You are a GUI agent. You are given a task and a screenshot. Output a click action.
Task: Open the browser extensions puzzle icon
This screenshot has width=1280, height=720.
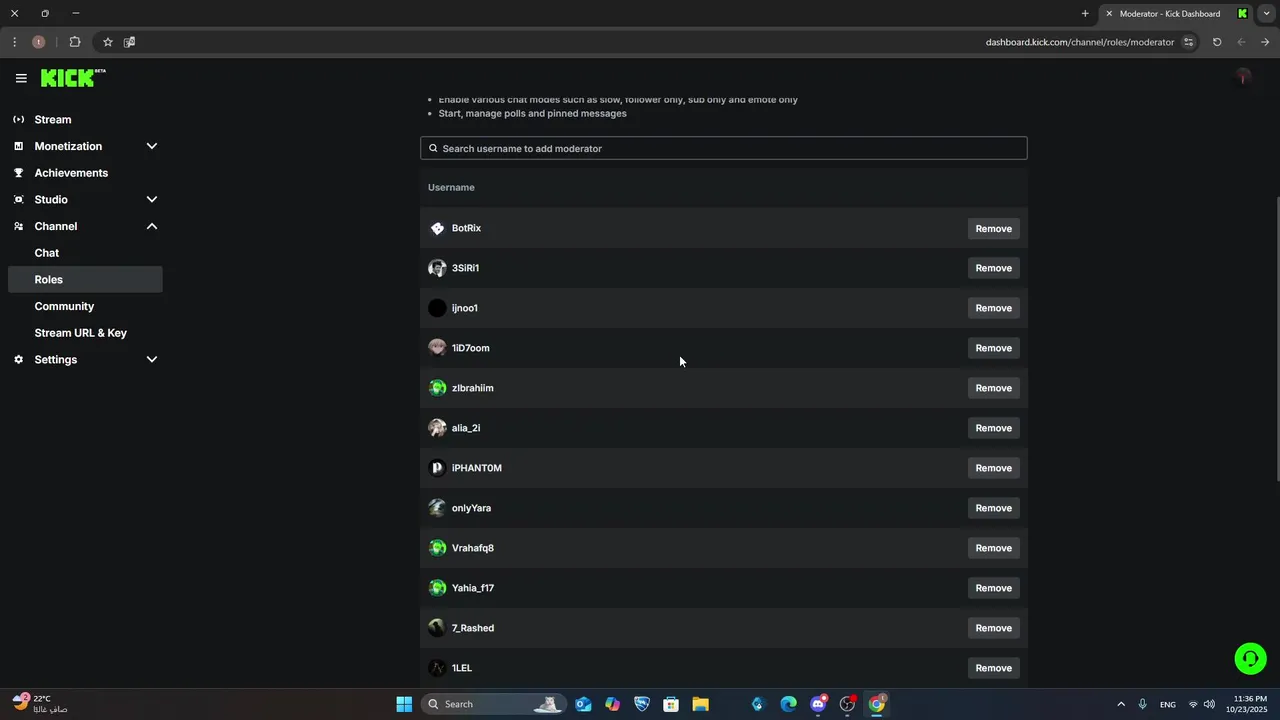[75, 42]
